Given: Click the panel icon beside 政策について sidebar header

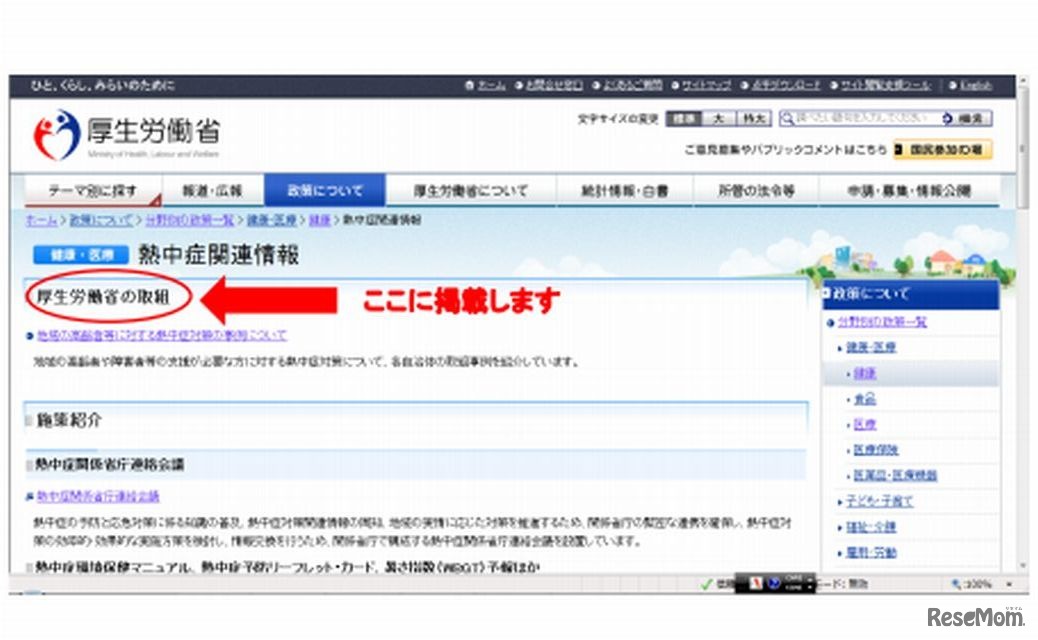Looking at the screenshot, I should tap(828, 294).
